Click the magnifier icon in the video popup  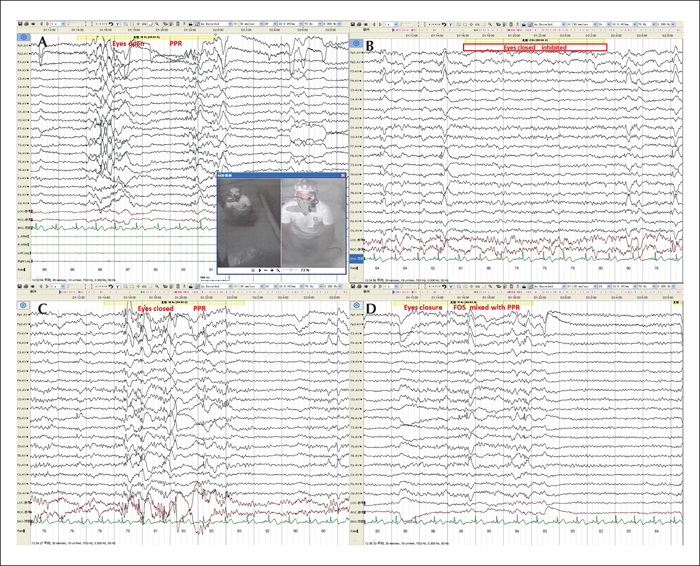(x=278, y=271)
